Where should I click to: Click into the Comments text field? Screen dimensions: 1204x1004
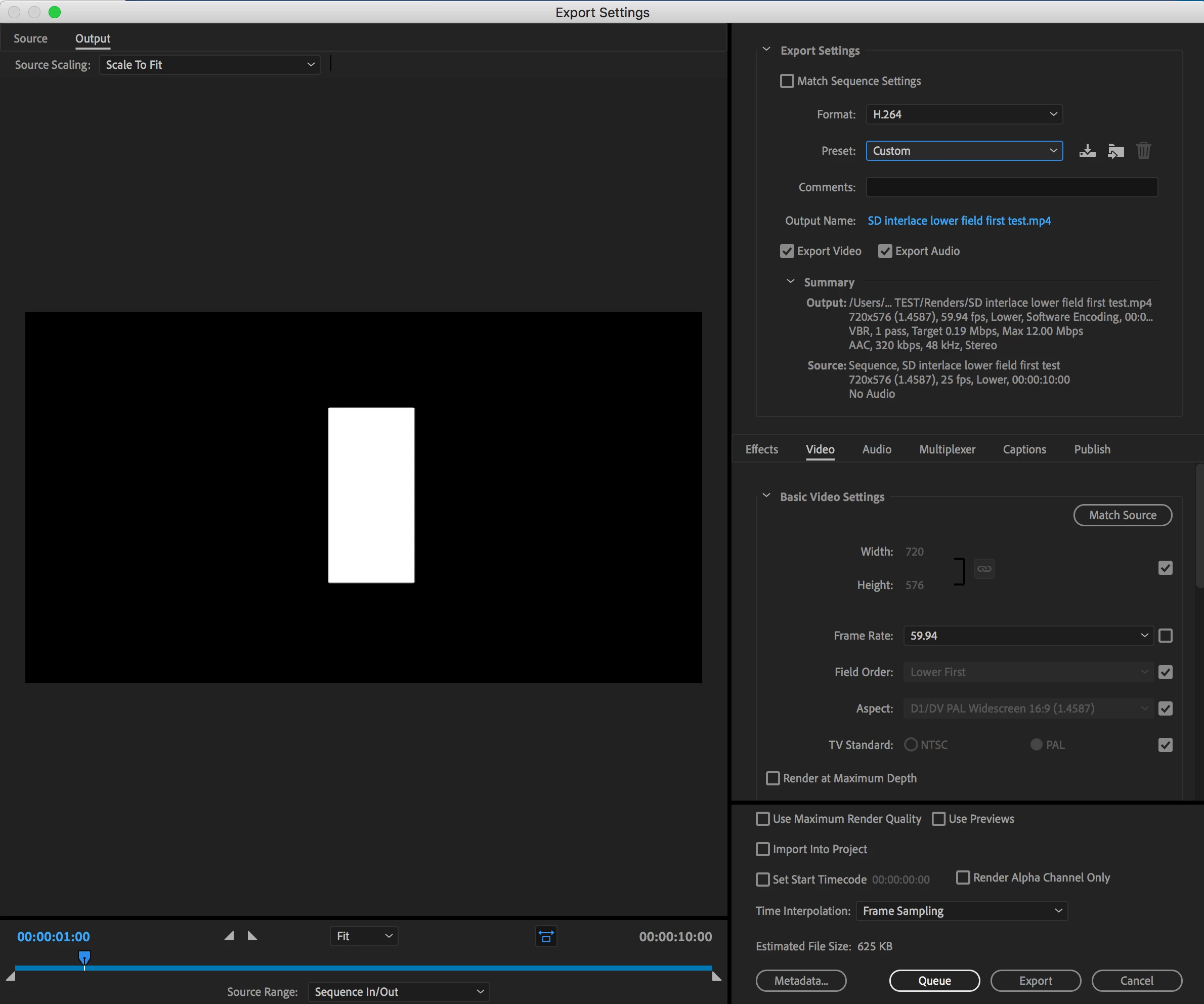1011,188
